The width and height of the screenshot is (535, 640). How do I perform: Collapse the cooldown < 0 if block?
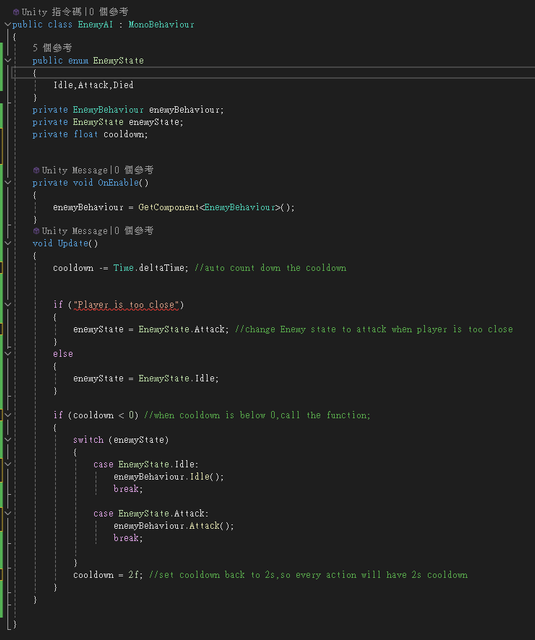pos(7,415)
